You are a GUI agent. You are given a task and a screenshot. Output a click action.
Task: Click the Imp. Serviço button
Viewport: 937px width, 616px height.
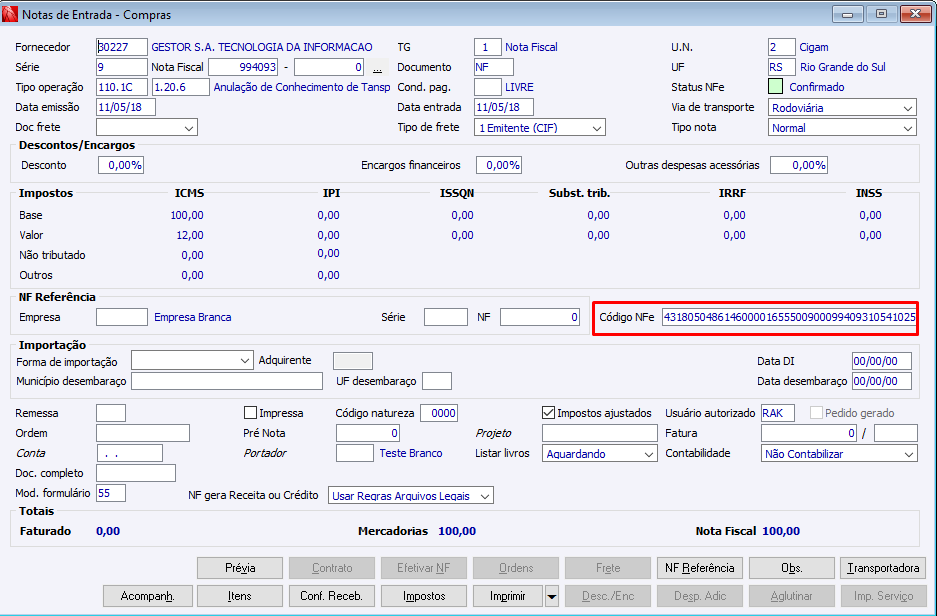[x=883, y=596]
